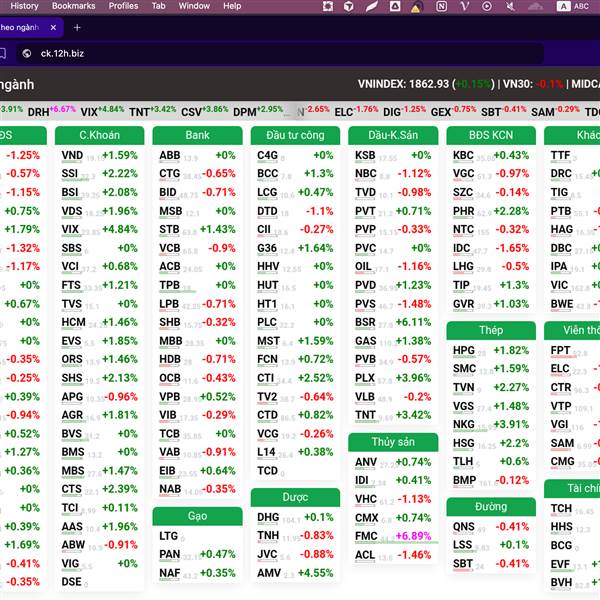Screen dimensions: 600x600
Task: Click the muted sound icon in menu bar
Action: (510, 6)
